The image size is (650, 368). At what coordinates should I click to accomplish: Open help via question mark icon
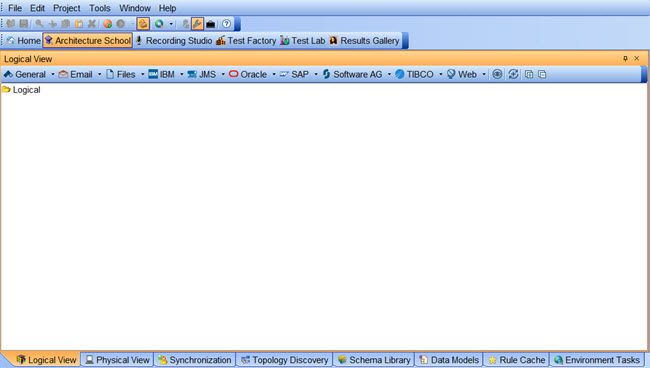pos(226,24)
